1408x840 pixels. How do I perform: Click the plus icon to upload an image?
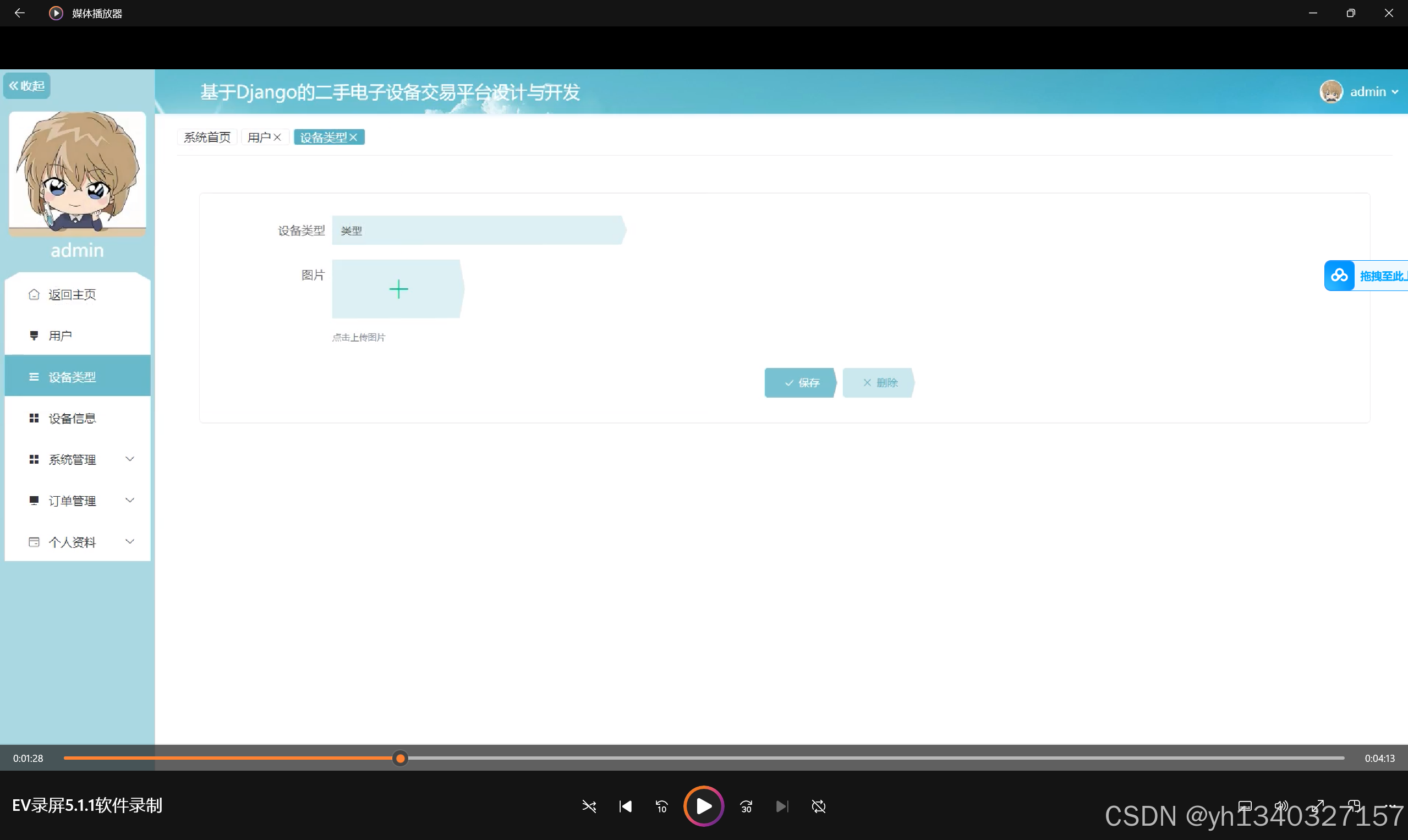[x=398, y=289]
